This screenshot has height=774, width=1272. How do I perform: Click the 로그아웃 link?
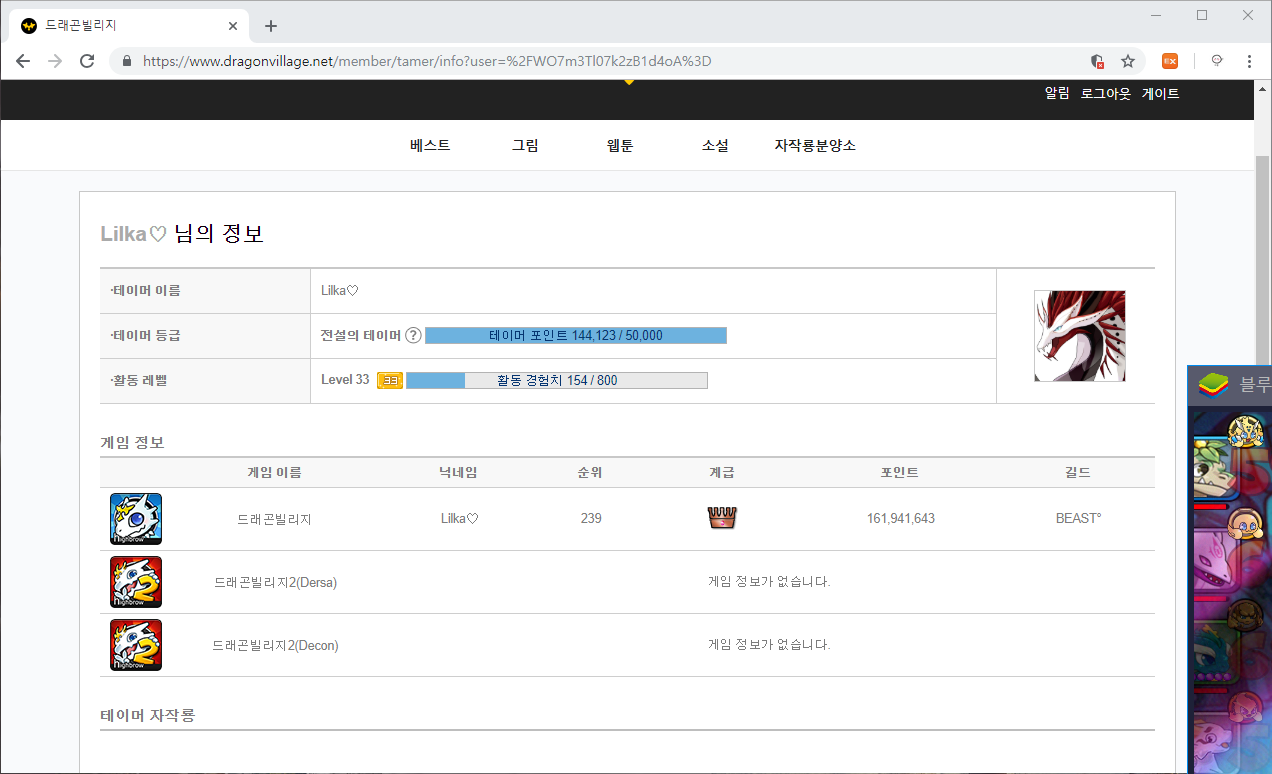coord(1105,93)
